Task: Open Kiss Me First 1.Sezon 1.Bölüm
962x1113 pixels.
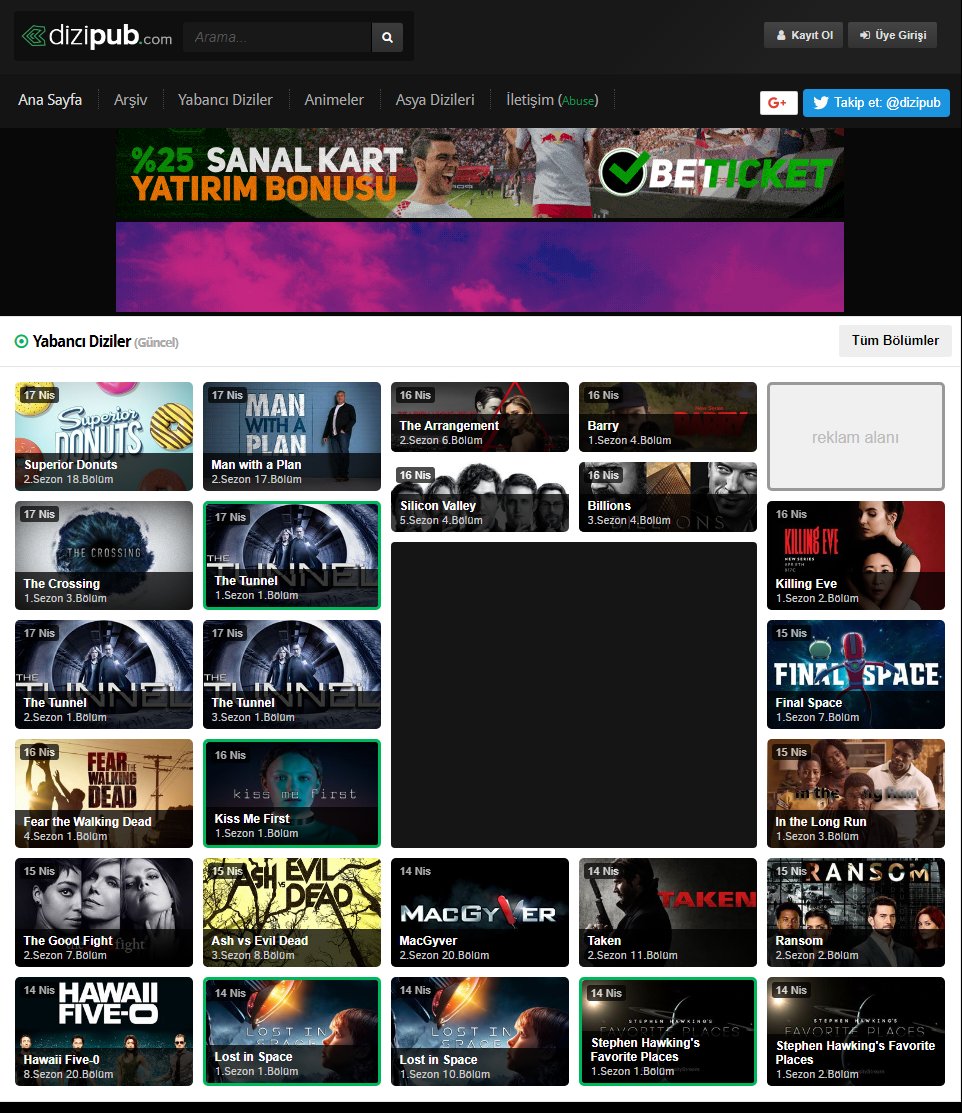Action: click(x=292, y=793)
